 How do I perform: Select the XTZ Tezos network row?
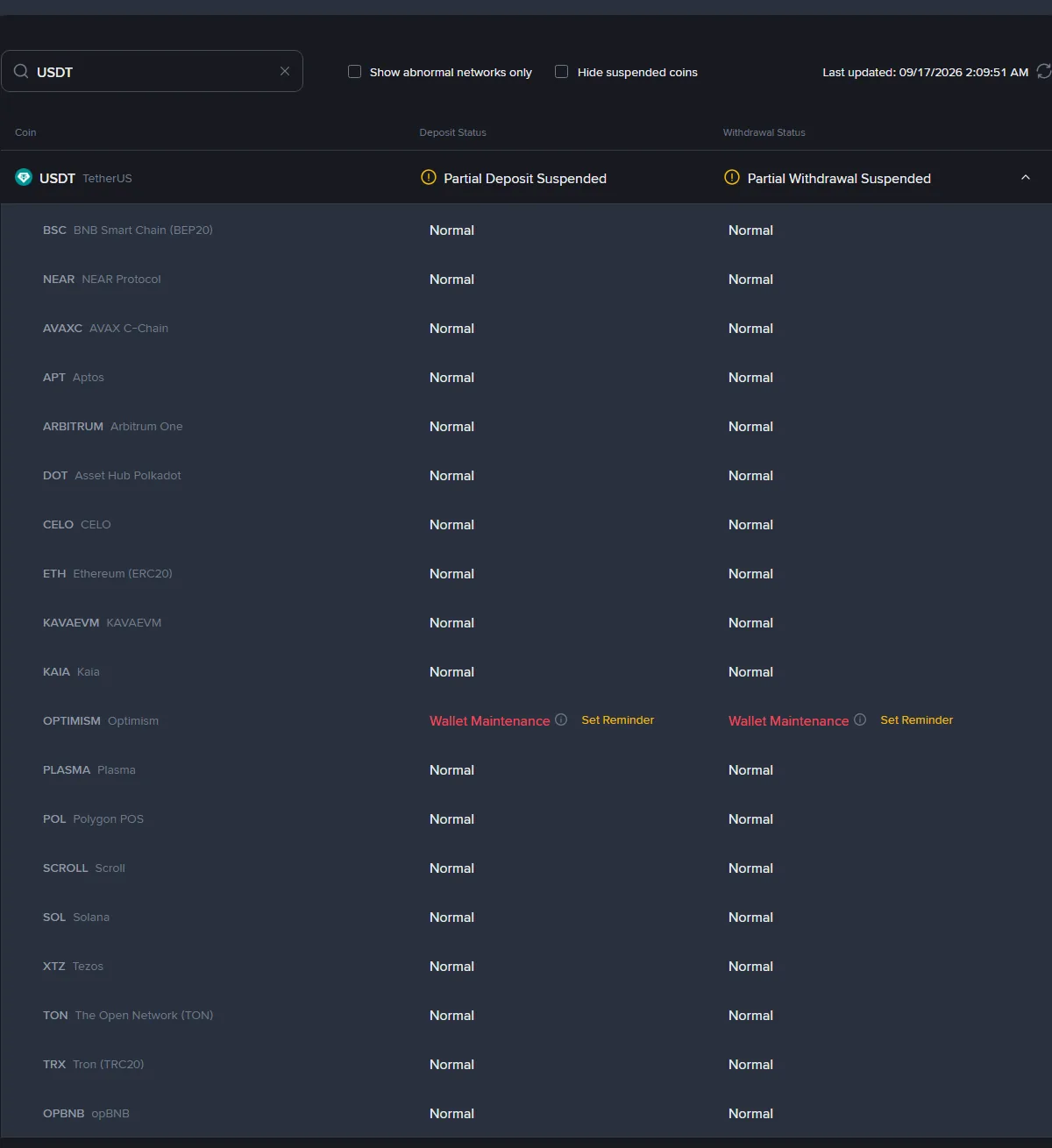(526, 966)
